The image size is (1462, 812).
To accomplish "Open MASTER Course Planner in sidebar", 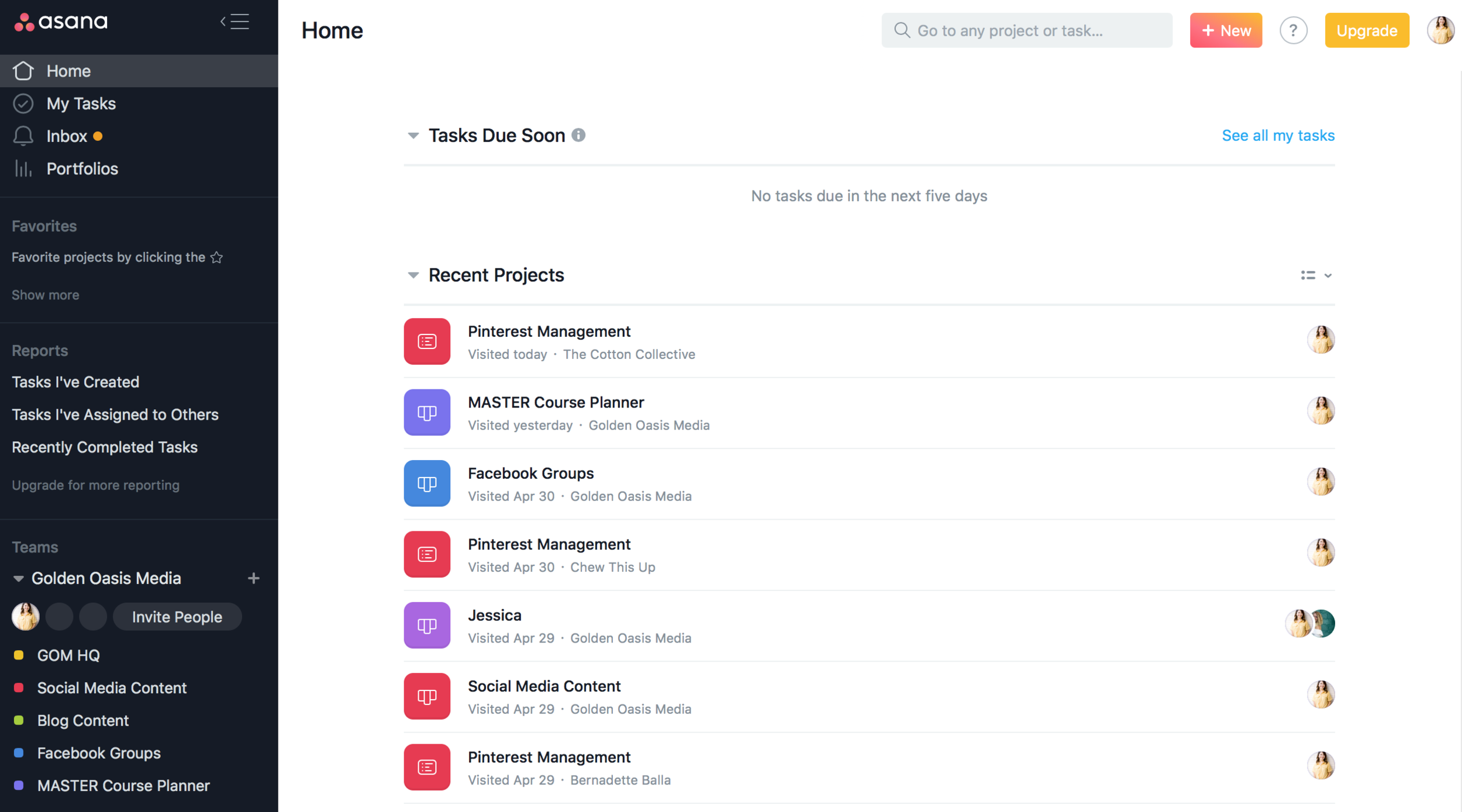I will pos(123,786).
